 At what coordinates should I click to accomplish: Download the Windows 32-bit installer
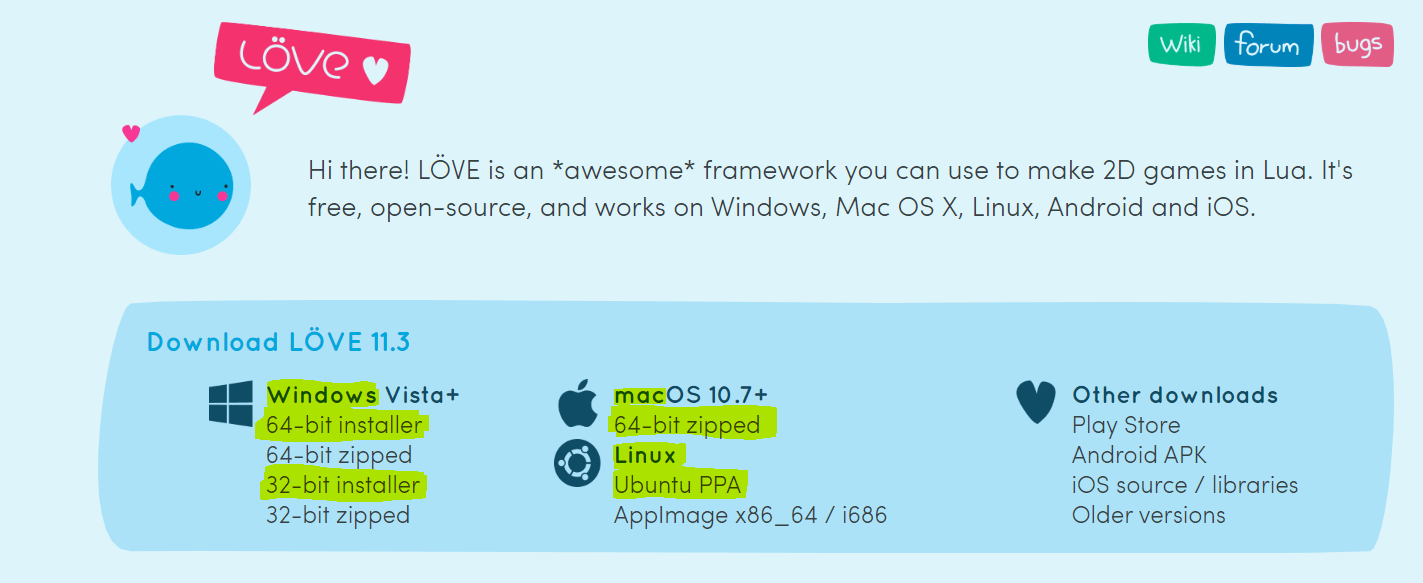(x=343, y=485)
